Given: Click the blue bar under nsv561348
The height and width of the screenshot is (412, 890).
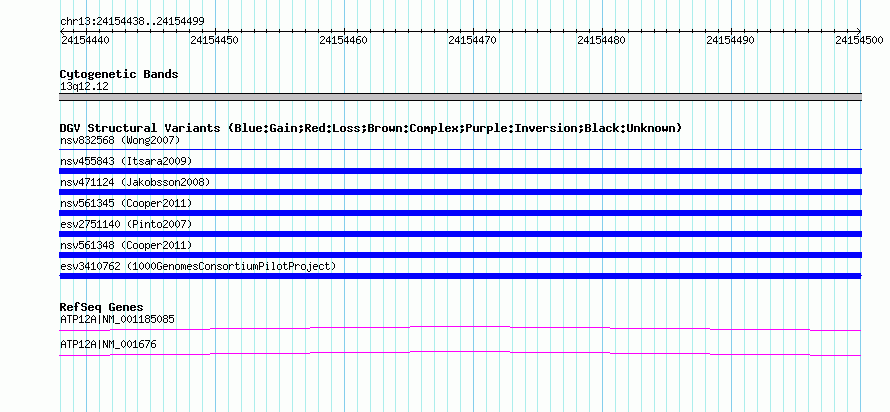Looking at the screenshot, I should point(460,255).
